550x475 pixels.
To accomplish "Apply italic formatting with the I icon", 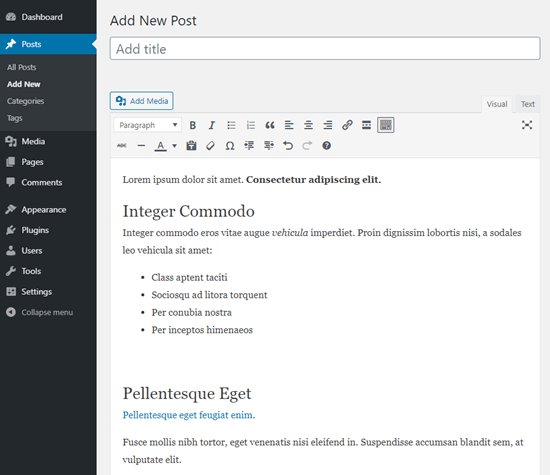I will tap(212, 125).
